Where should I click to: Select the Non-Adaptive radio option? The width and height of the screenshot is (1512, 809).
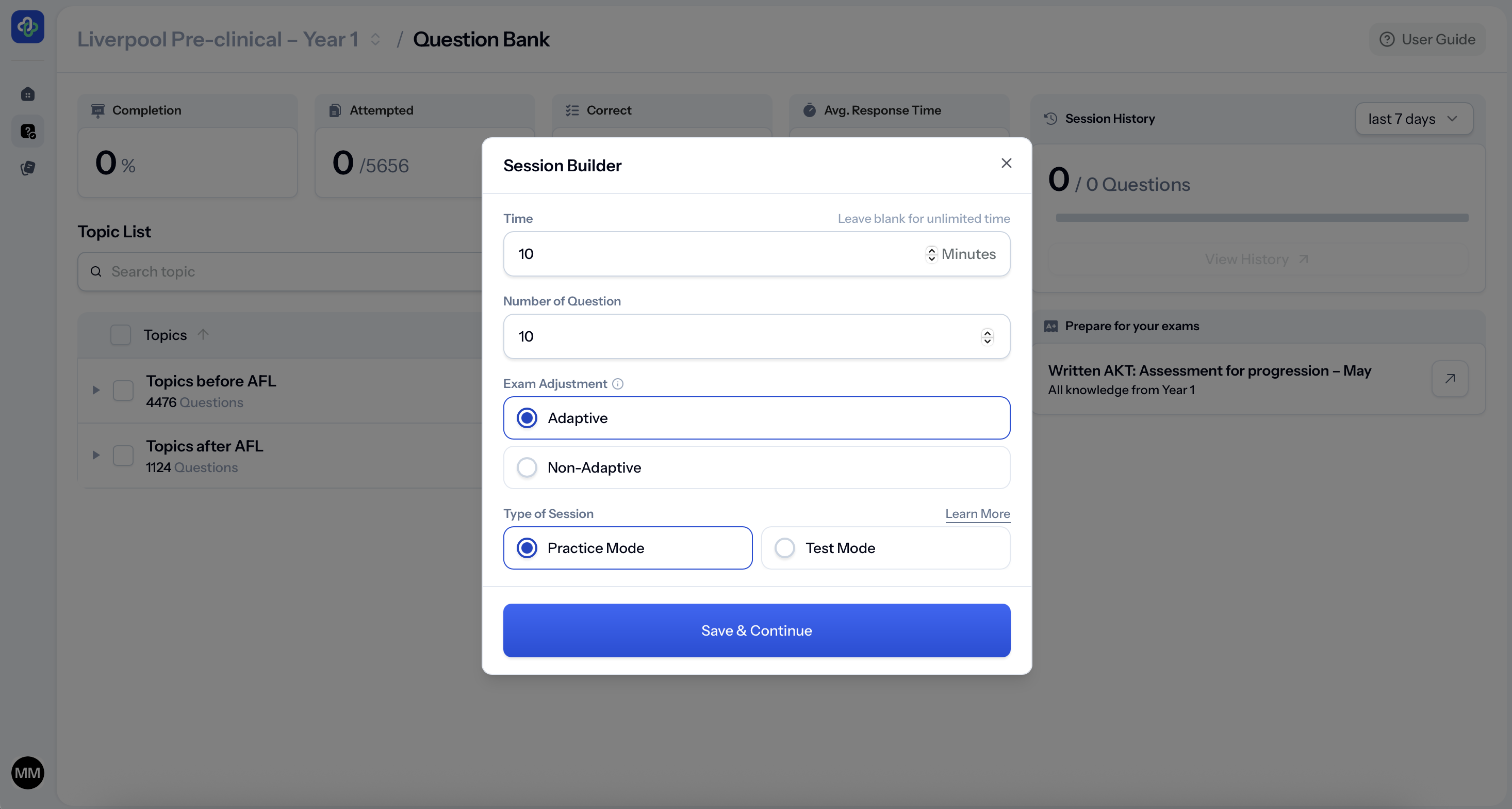527,468
